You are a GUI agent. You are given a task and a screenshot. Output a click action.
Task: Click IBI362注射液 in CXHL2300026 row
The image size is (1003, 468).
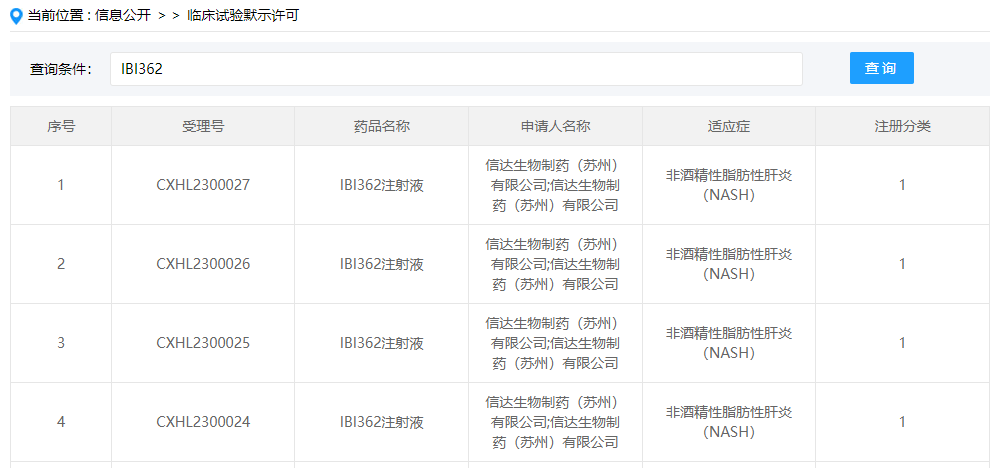[x=381, y=264]
